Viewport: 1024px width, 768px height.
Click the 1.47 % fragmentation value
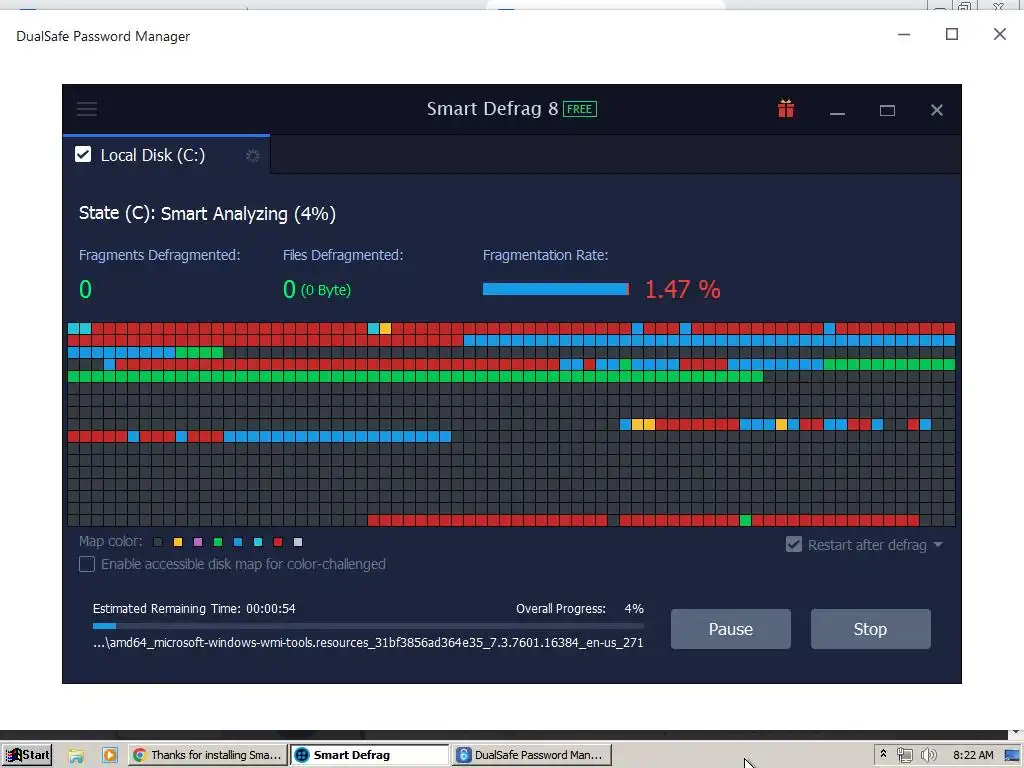pyautogui.click(x=682, y=289)
